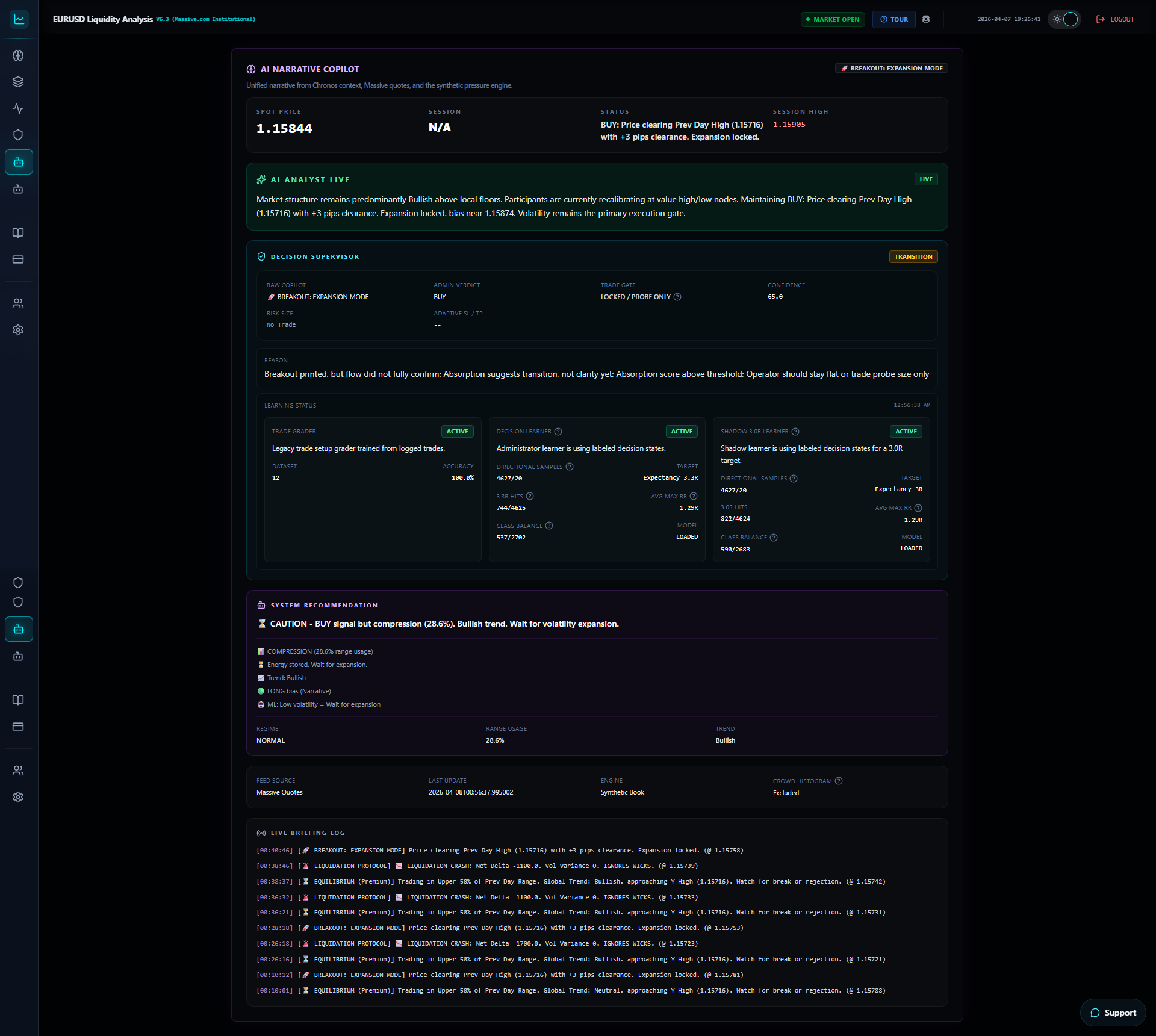Click the Active badge on Trade Grader
The height and width of the screenshot is (1036, 1156).
tap(458, 432)
